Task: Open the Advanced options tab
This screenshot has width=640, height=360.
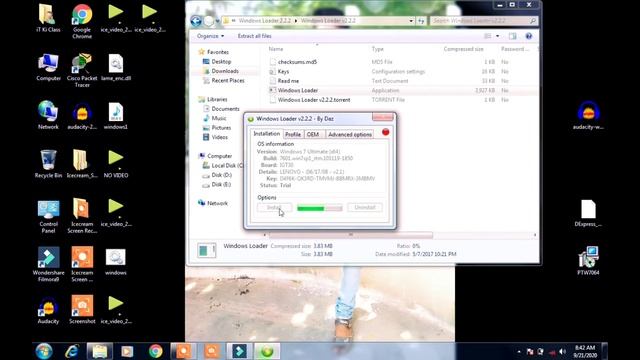Action: [x=350, y=134]
